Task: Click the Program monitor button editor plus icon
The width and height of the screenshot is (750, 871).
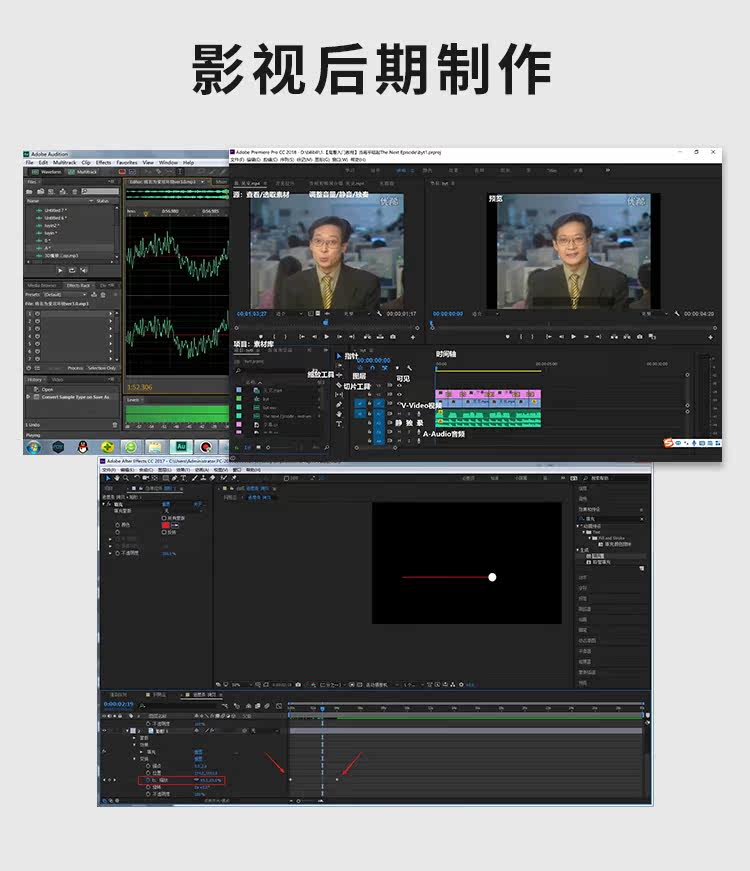Action: pyautogui.click(x=711, y=337)
